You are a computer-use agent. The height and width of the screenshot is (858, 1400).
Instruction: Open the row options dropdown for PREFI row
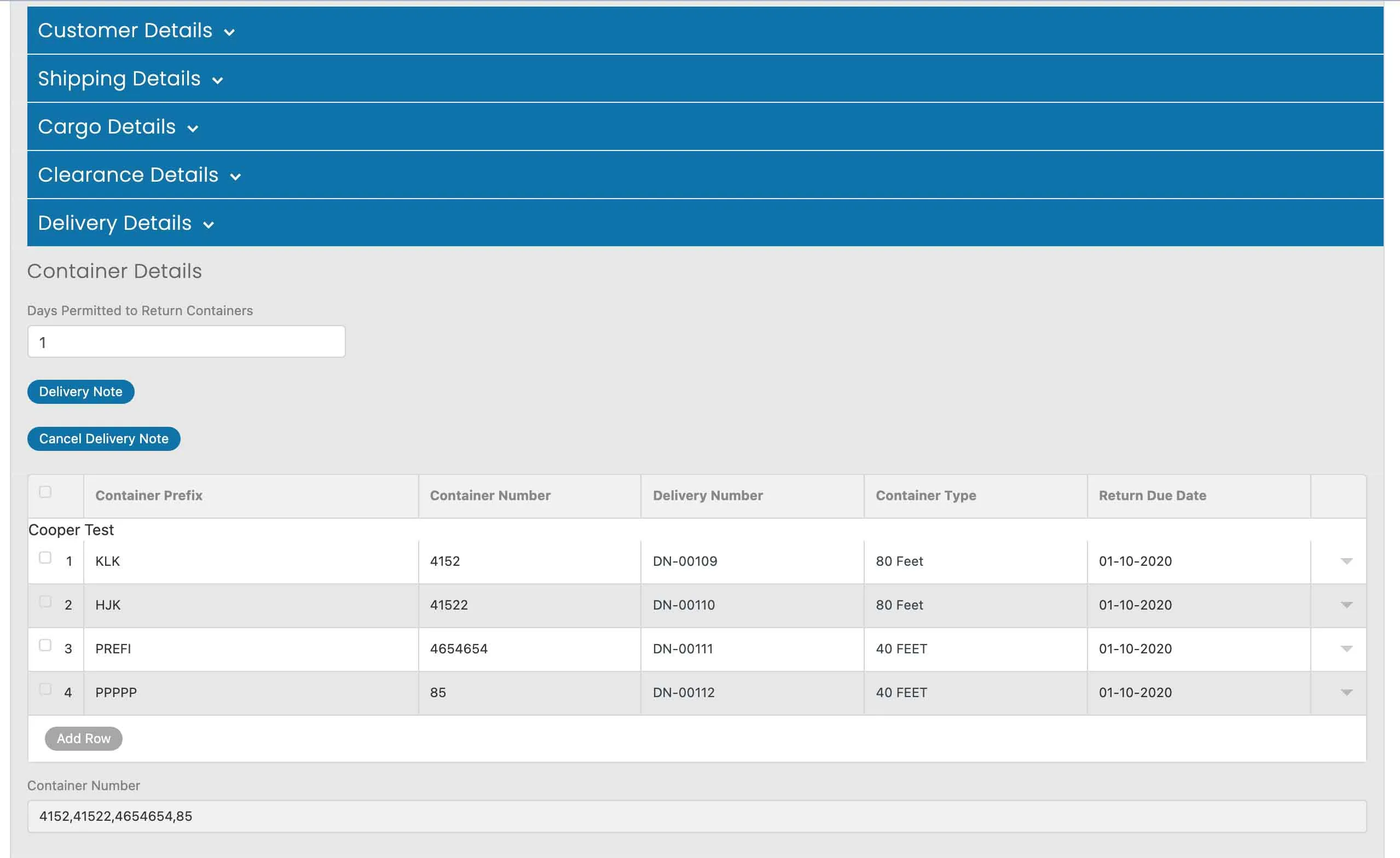pos(1345,649)
